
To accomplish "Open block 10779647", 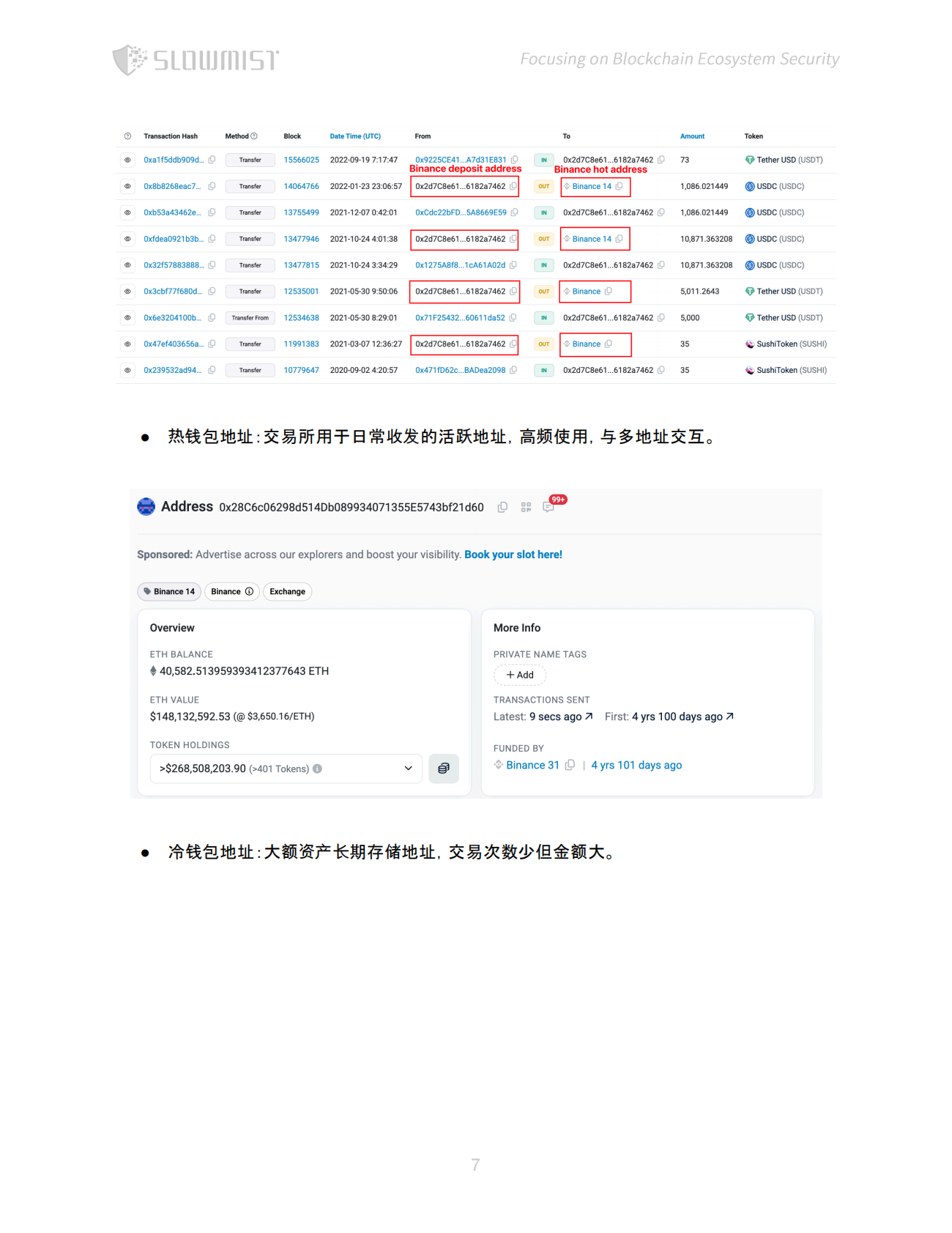I will pos(301,371).
